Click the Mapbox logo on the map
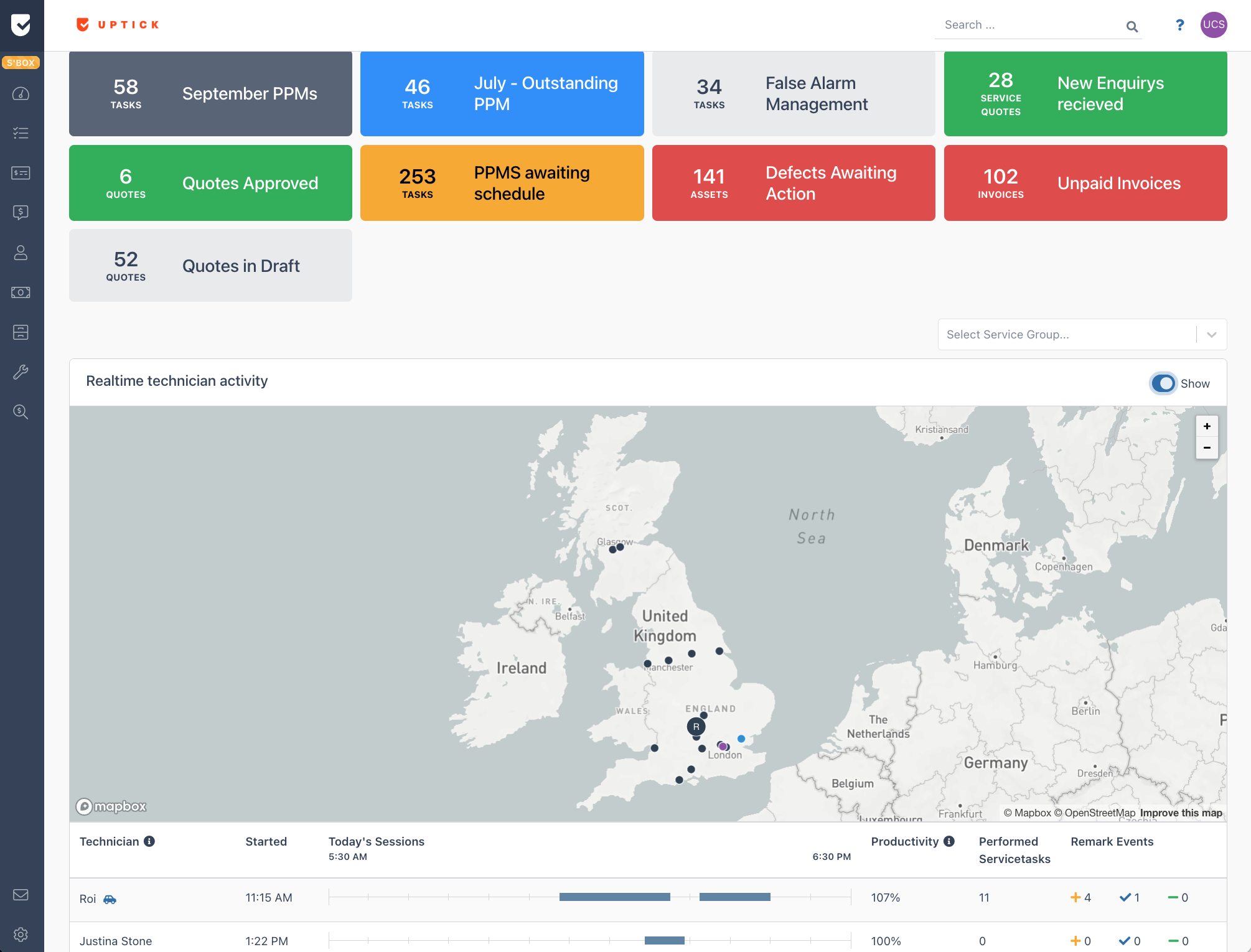This screenshot has height=952, width=1251. [x=111, y=806]
